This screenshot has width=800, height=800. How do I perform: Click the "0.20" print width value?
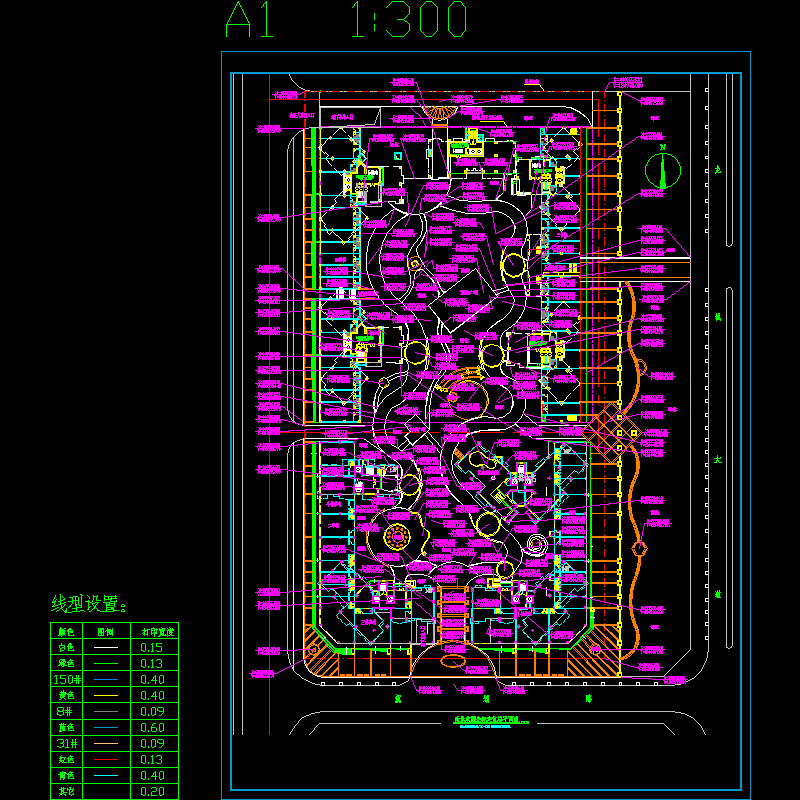click(x=153, y=791)
